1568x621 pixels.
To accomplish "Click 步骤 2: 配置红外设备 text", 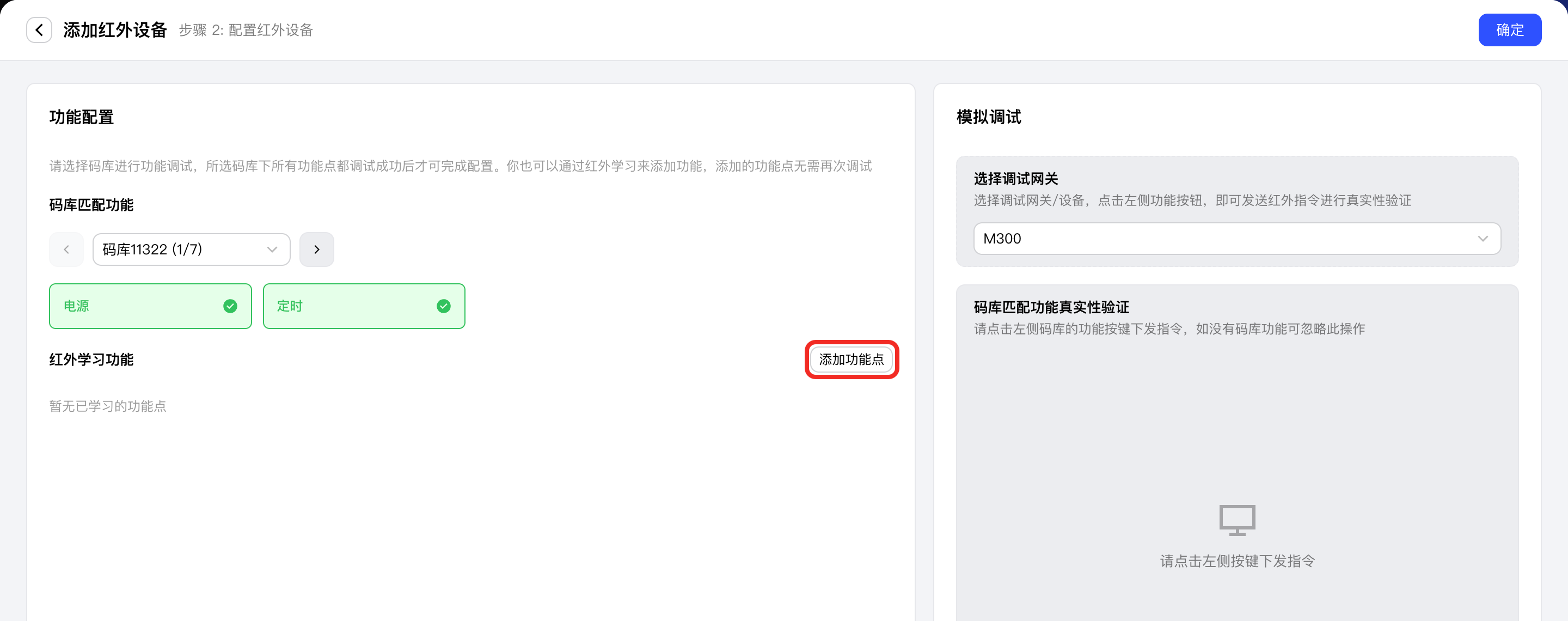I will [246, 31].
